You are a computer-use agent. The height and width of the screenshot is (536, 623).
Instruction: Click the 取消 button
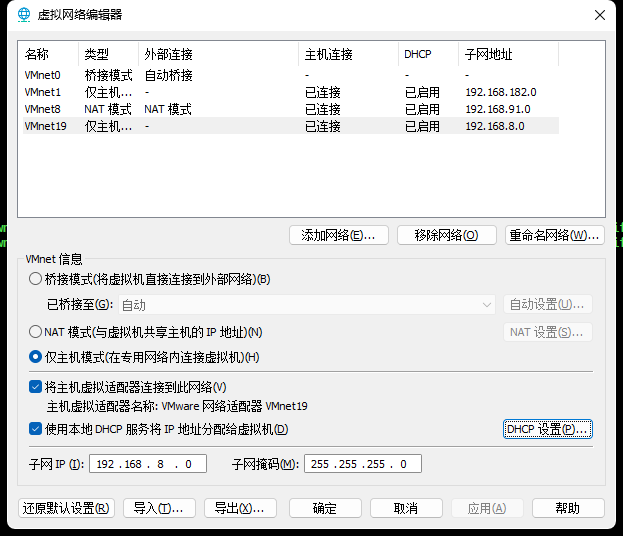[x=406, y=508]
